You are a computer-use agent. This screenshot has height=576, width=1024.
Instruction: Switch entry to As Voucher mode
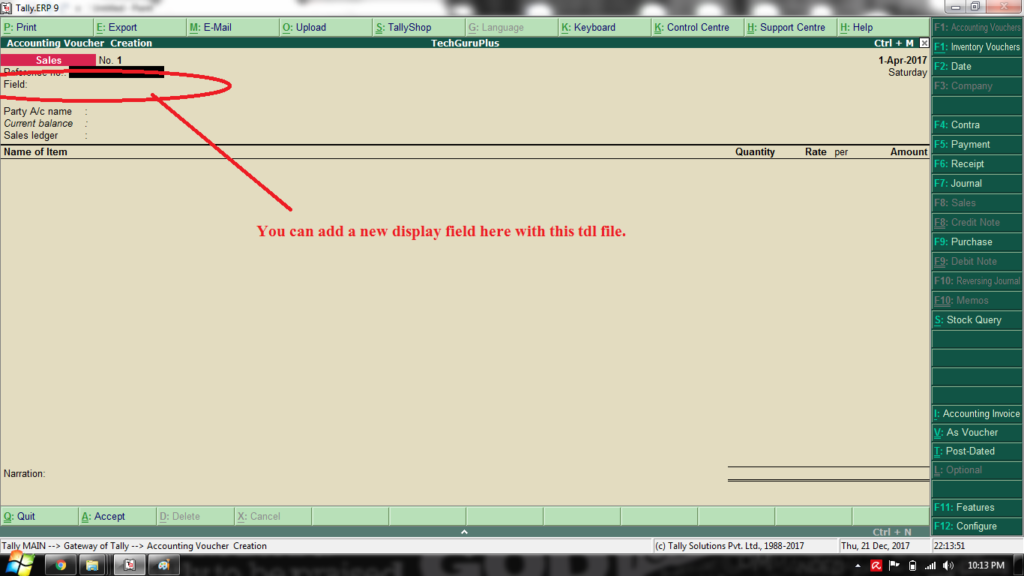click(976, 432)
